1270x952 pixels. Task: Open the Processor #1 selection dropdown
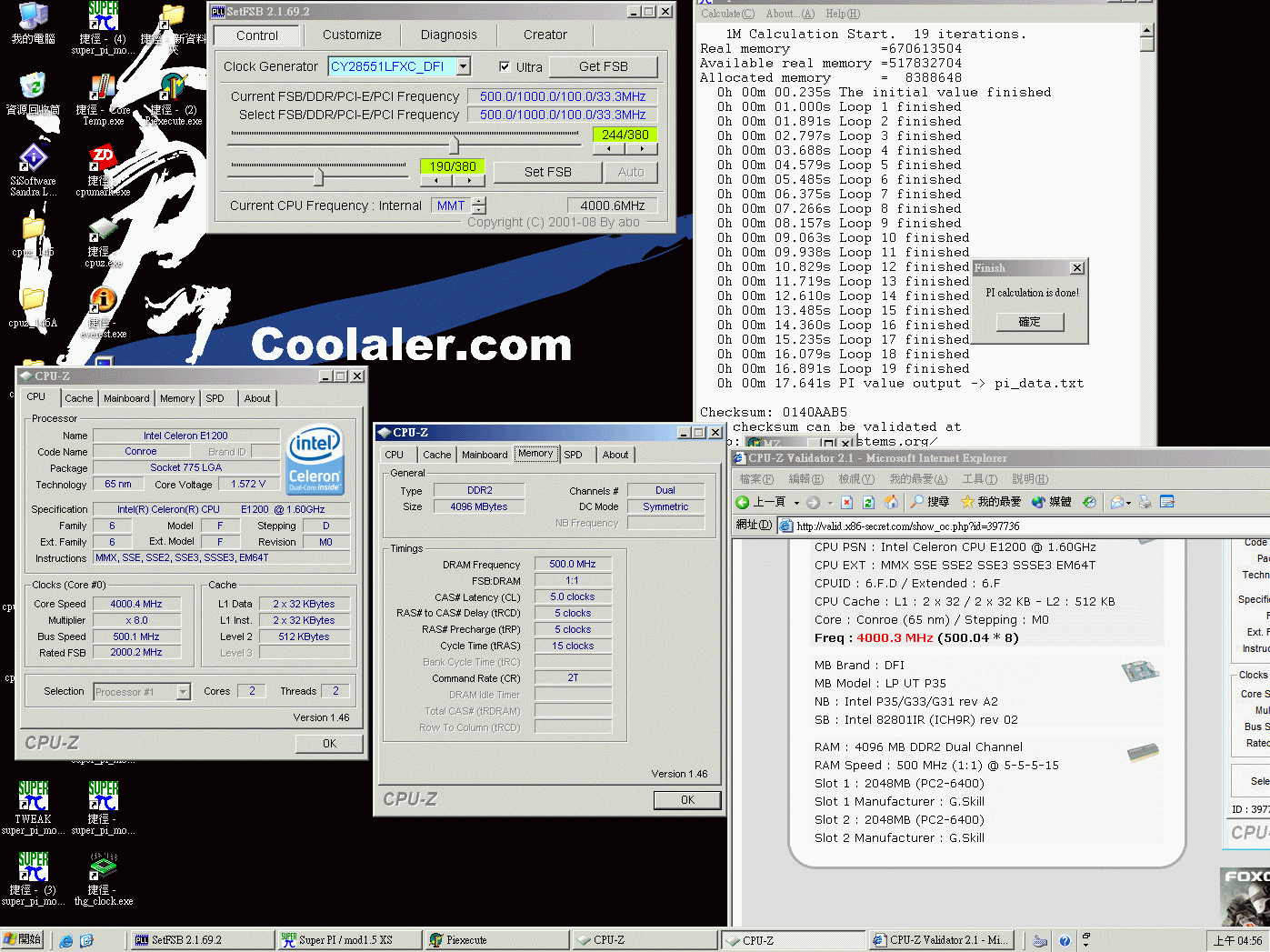[183, 692]
